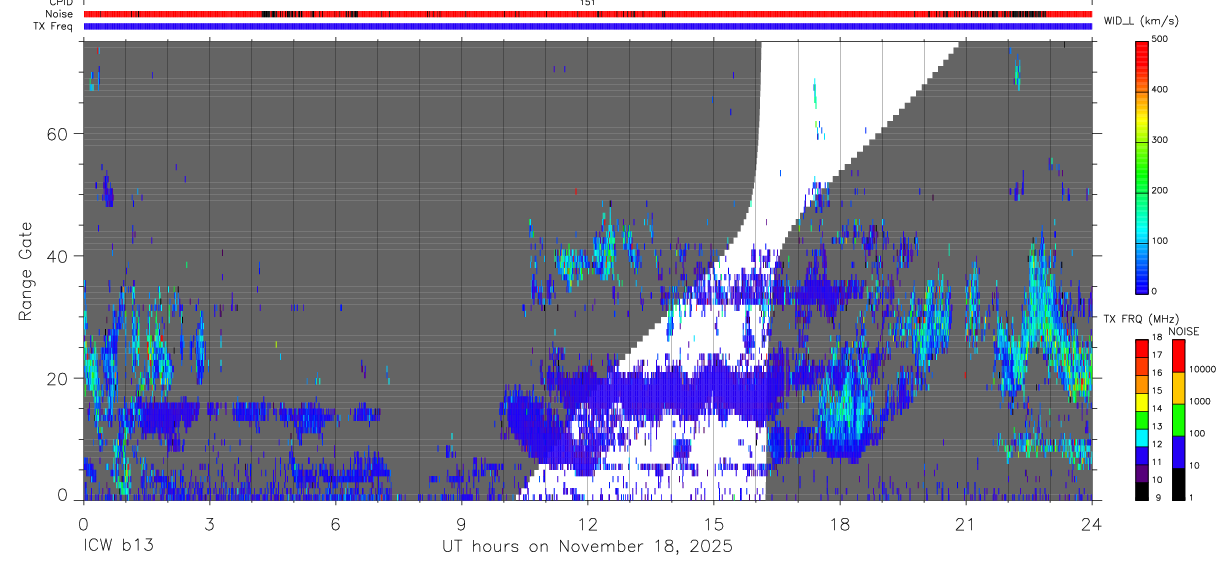Click the CPID value 151
This screenshot has width=1228, height=567.
pos(588,3)
